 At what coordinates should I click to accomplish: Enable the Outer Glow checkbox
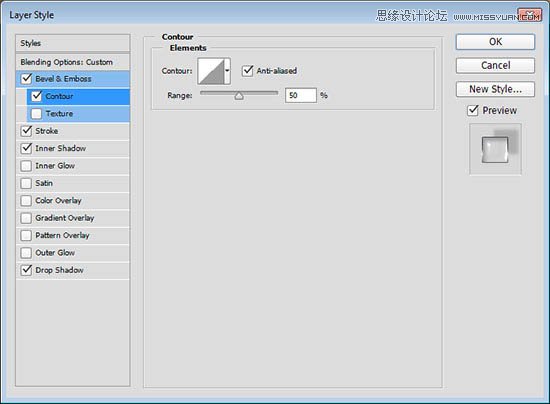pos(26,252)
